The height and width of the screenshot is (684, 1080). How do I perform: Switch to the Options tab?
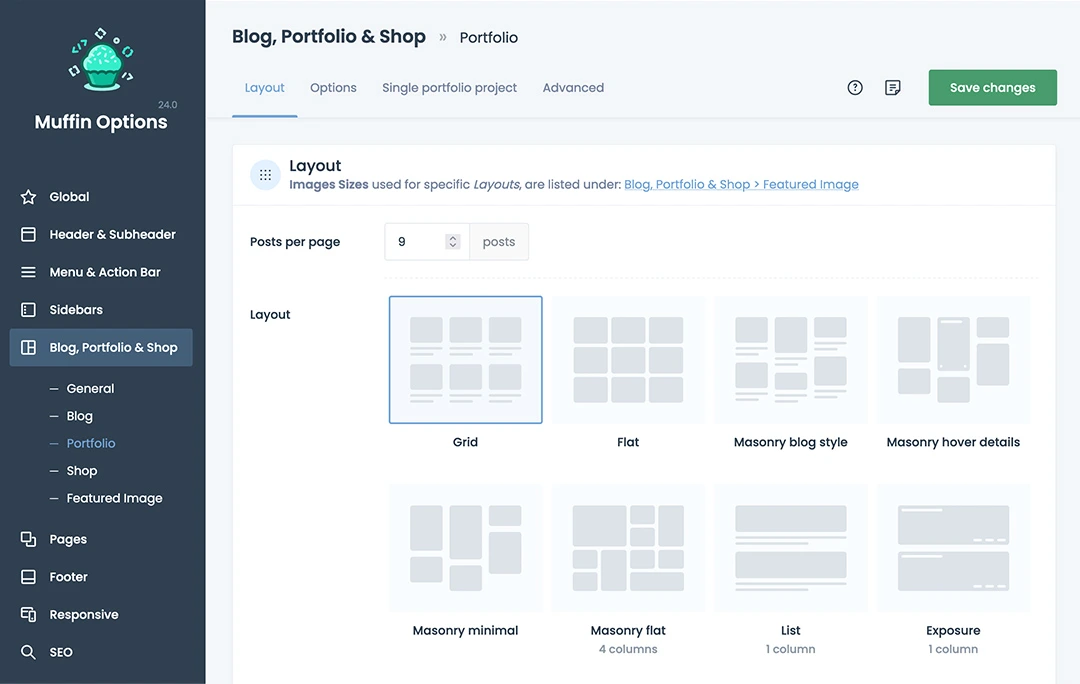pos(333,88)
